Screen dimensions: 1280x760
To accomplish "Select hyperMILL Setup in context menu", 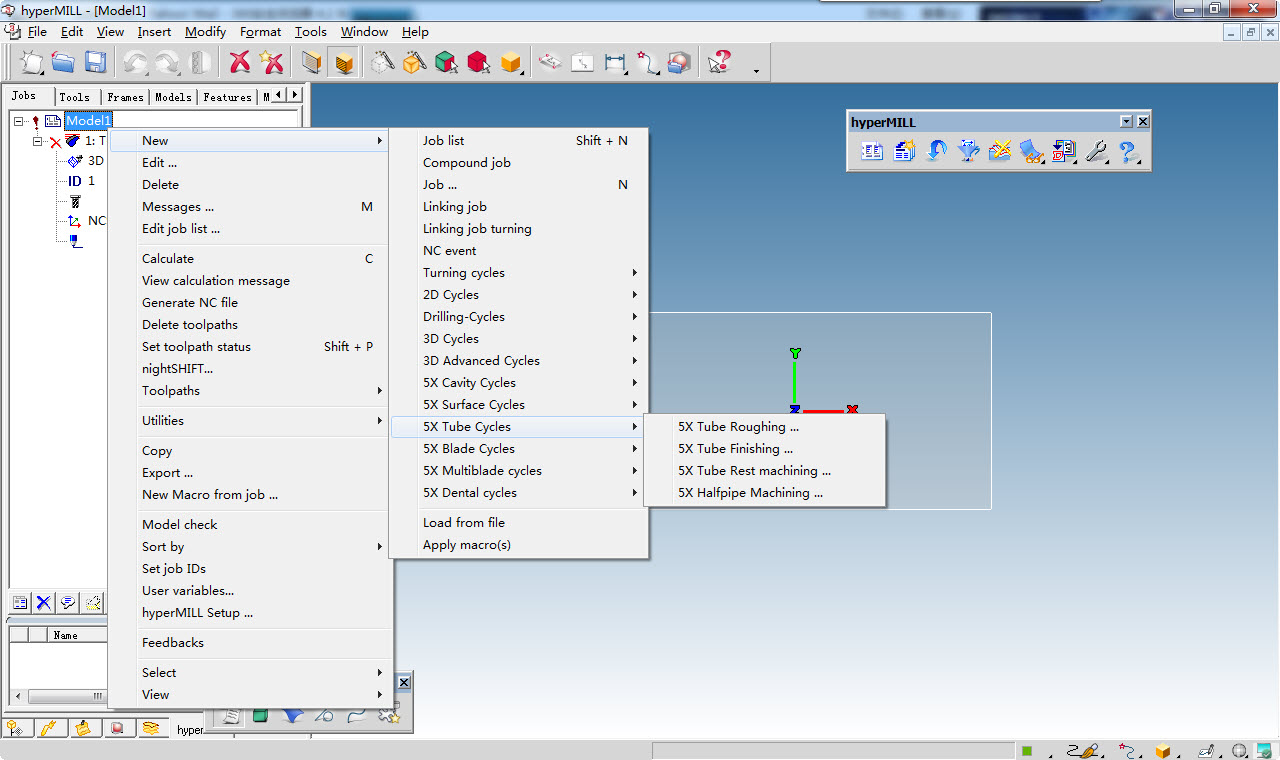I will pos(249,612).
